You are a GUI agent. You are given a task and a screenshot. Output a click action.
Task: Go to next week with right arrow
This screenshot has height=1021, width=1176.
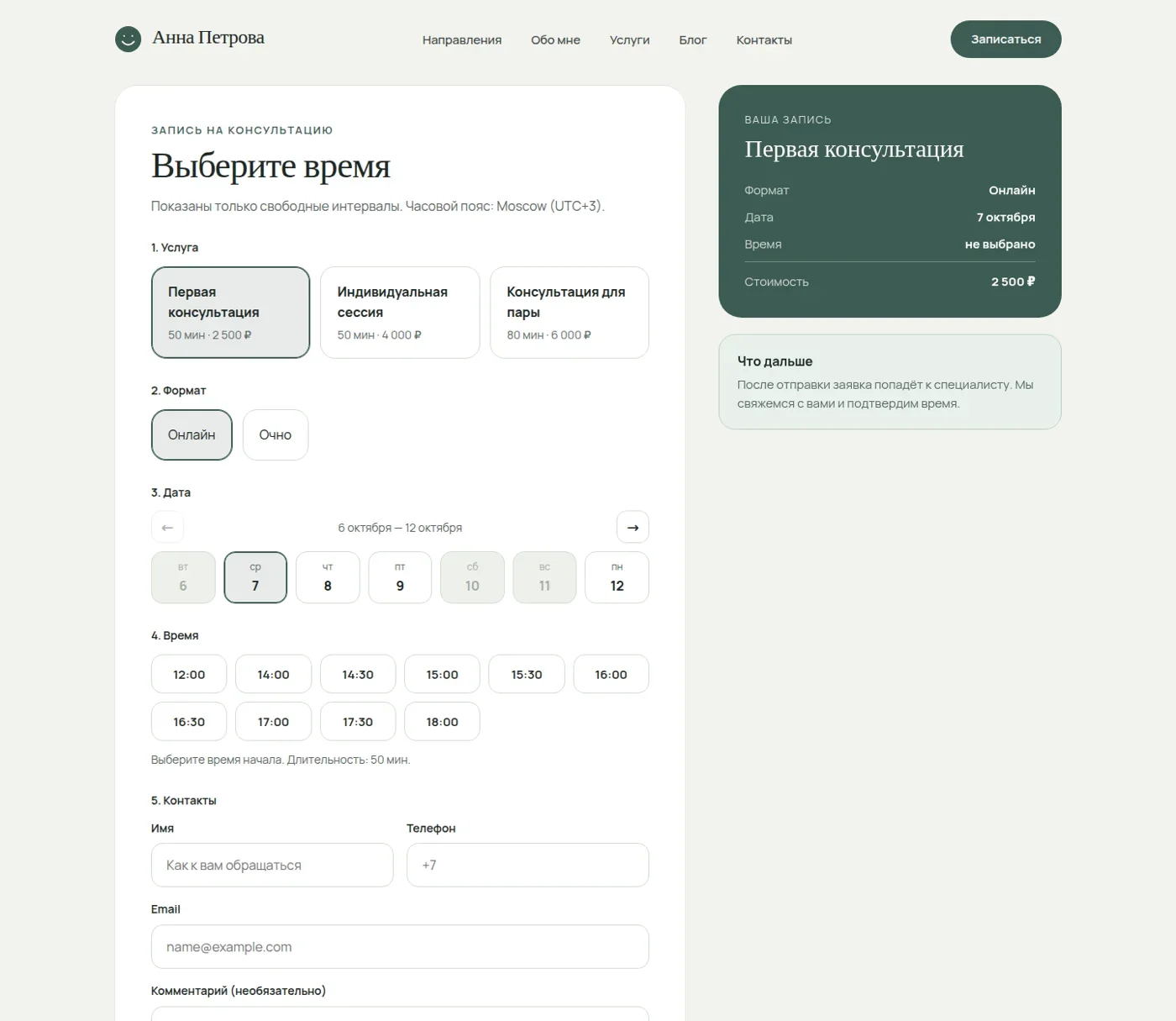tap(633, 527)
